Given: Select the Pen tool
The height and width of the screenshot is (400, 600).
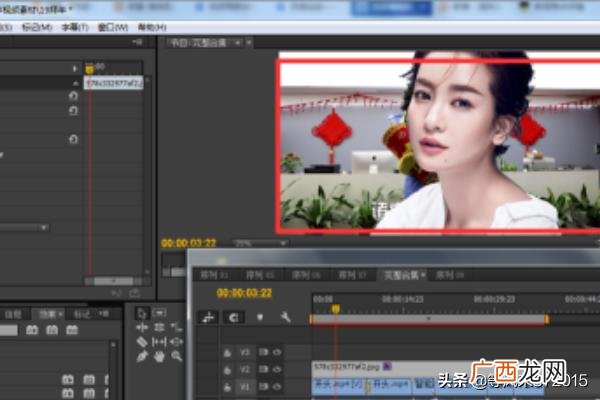Looking at the screenshot, I should pos(142,356).
